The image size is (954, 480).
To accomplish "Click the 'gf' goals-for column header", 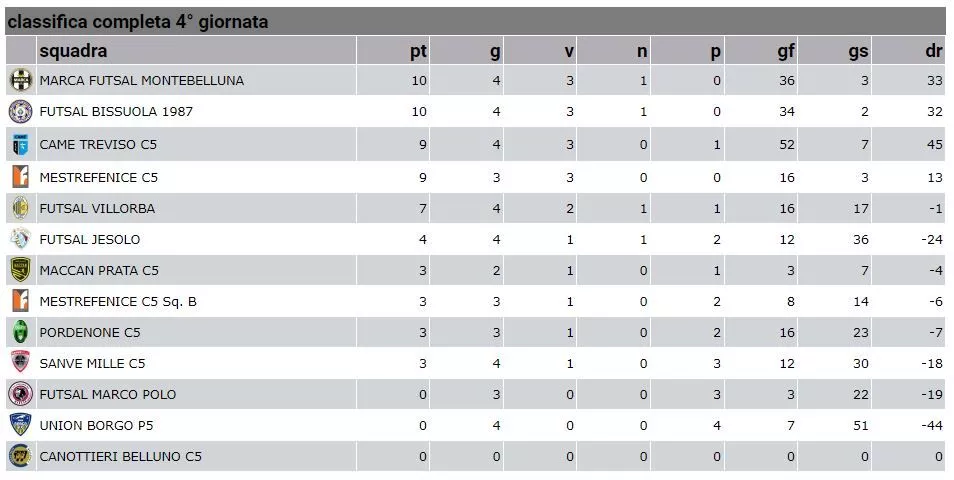I will 786,51.
